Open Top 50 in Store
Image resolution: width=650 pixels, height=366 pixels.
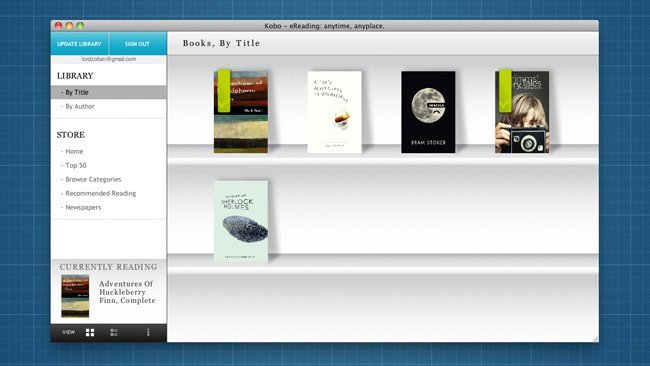coord(75,165)
